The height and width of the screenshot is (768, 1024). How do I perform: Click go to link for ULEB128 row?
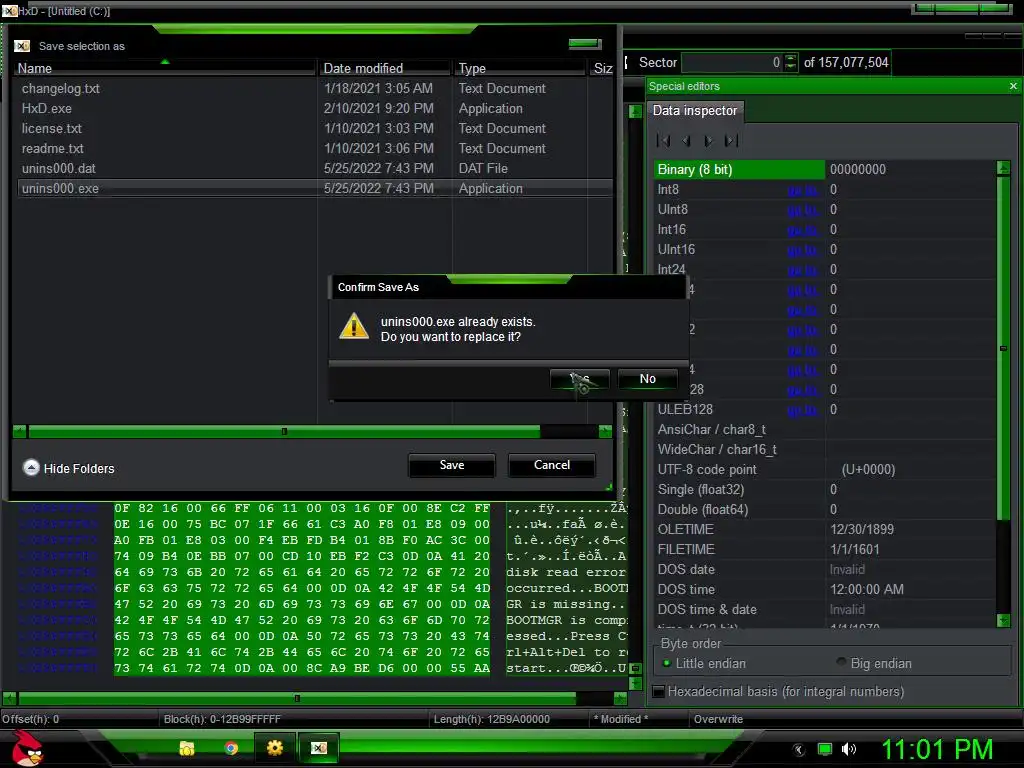coord(802,409)
